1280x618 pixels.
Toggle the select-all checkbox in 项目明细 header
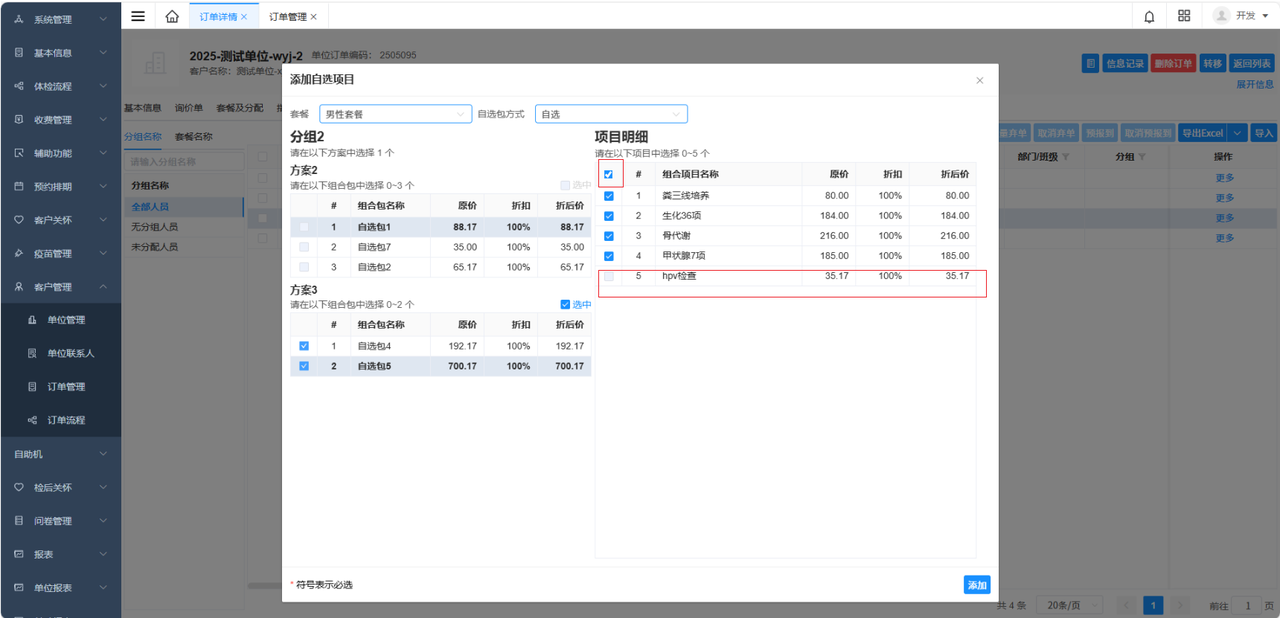(609, 174)
